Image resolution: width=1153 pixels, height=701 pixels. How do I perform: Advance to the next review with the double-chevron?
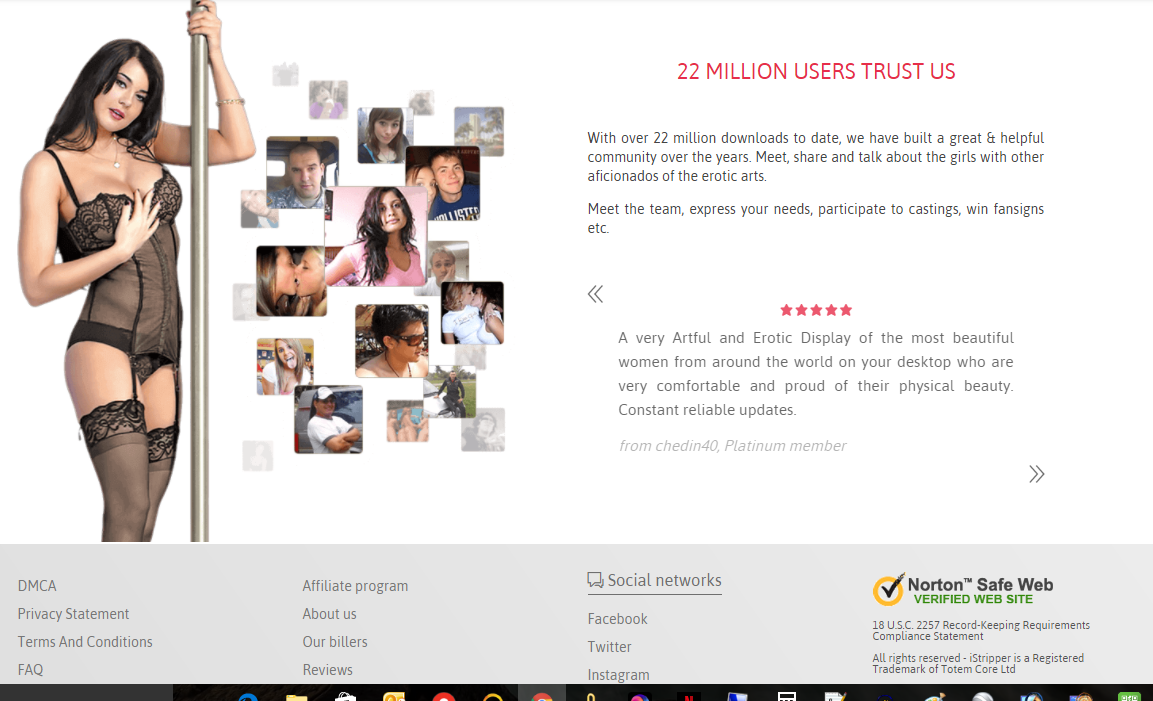[1036, 474]
